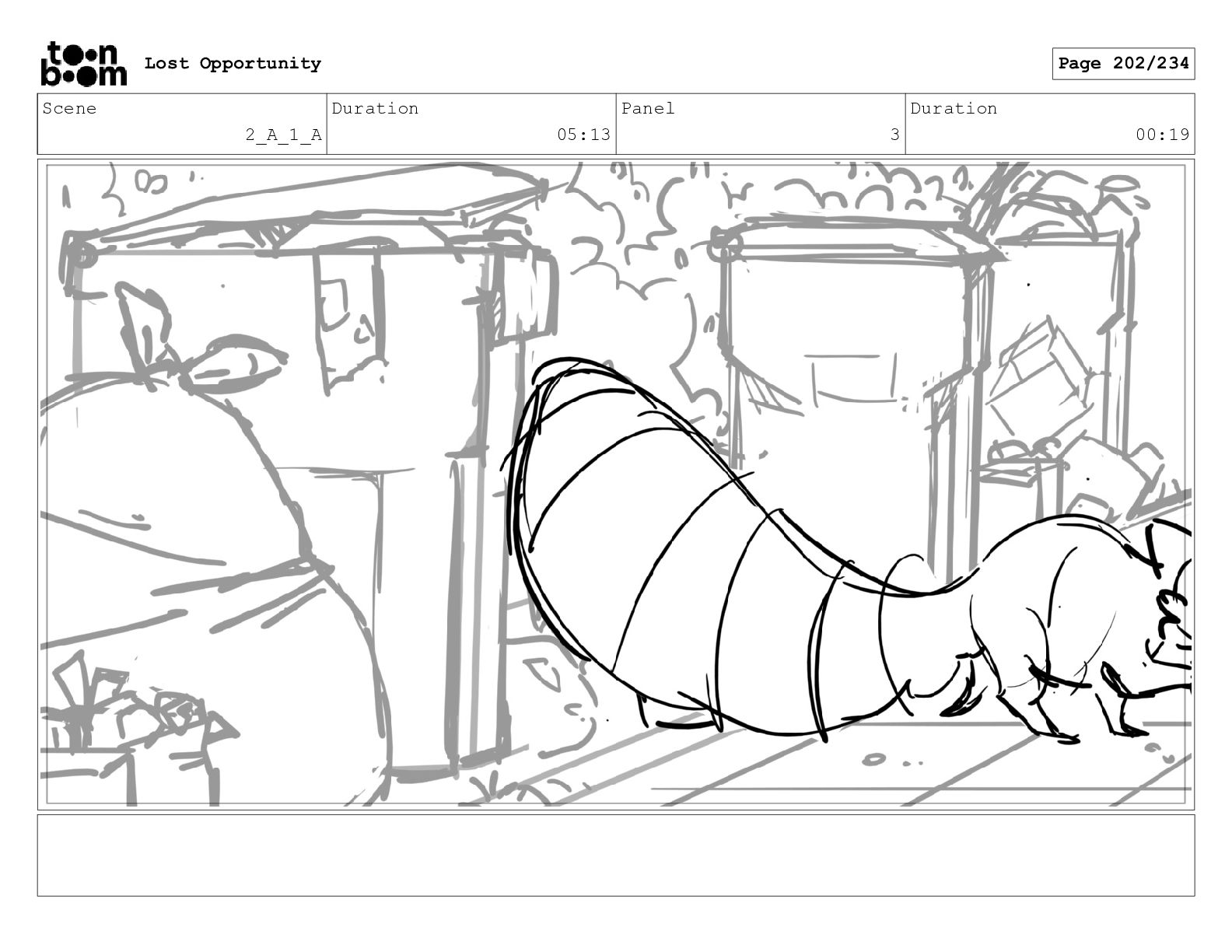The width and height of the screenshot is (1232, 952).
Task: Click the 'Panel' header label
Action: (x=648, y=109)
